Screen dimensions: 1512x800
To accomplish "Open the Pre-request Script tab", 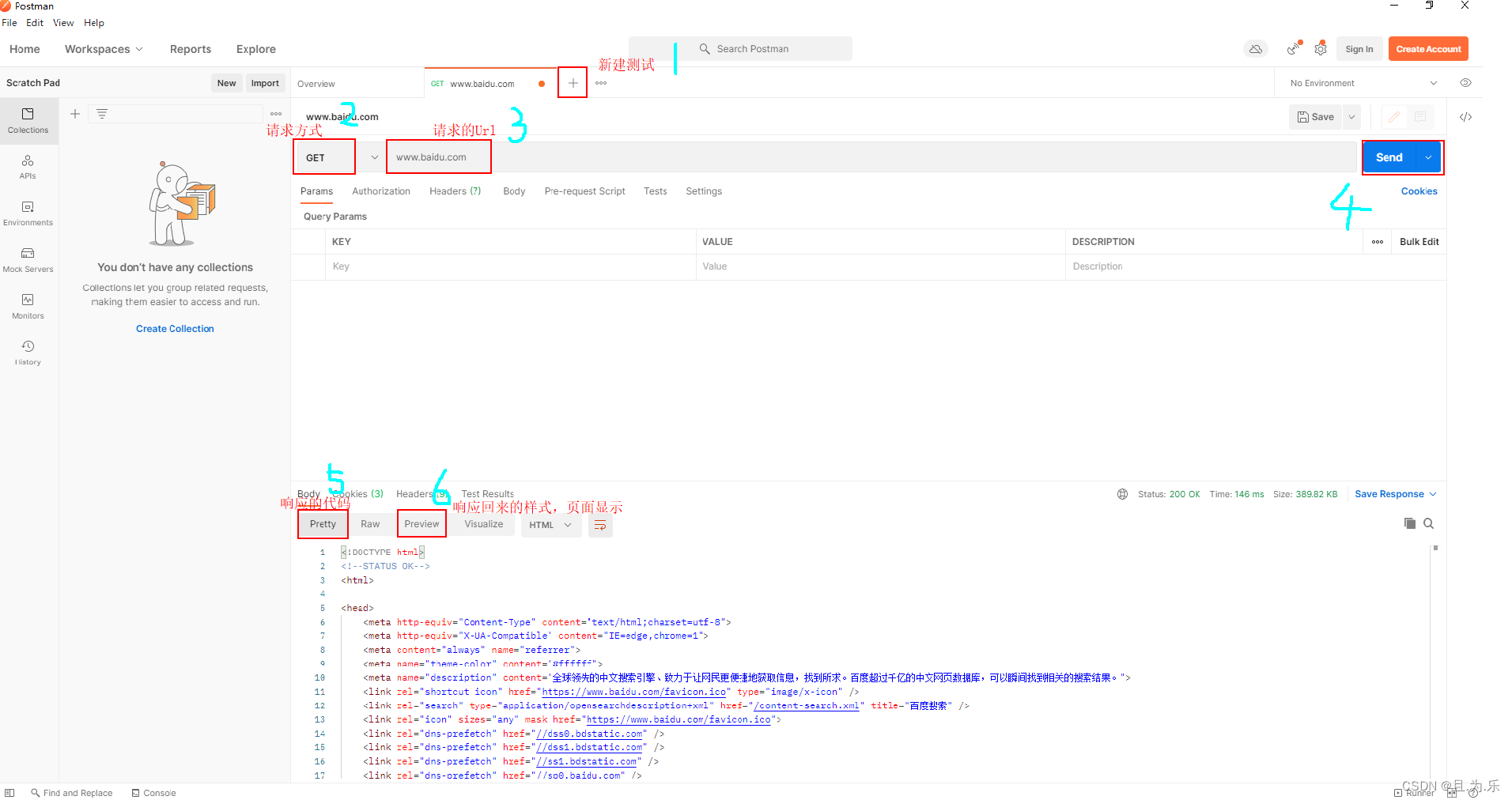I will [584, 191].
